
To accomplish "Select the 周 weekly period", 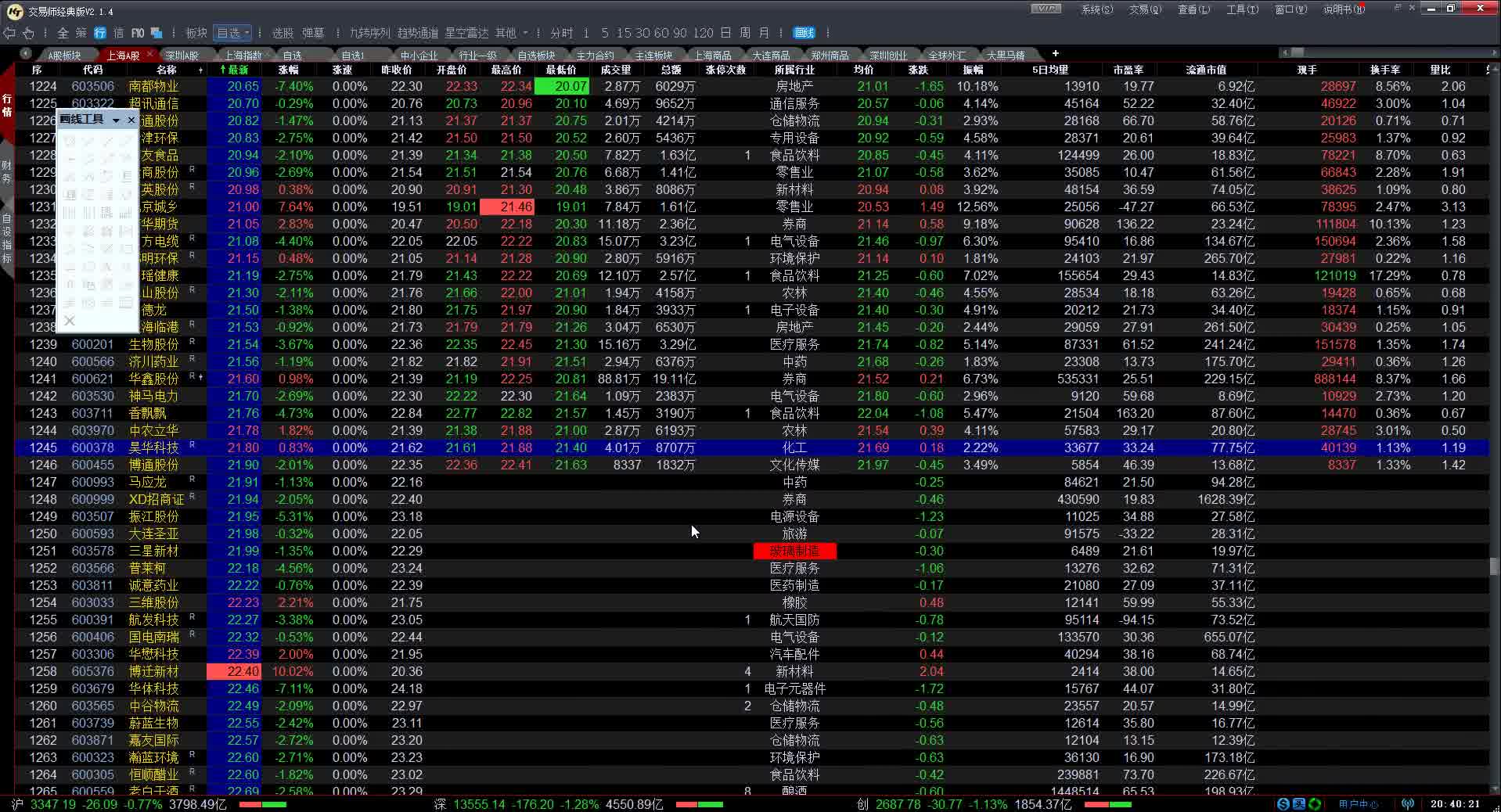I will click(745, 33).
